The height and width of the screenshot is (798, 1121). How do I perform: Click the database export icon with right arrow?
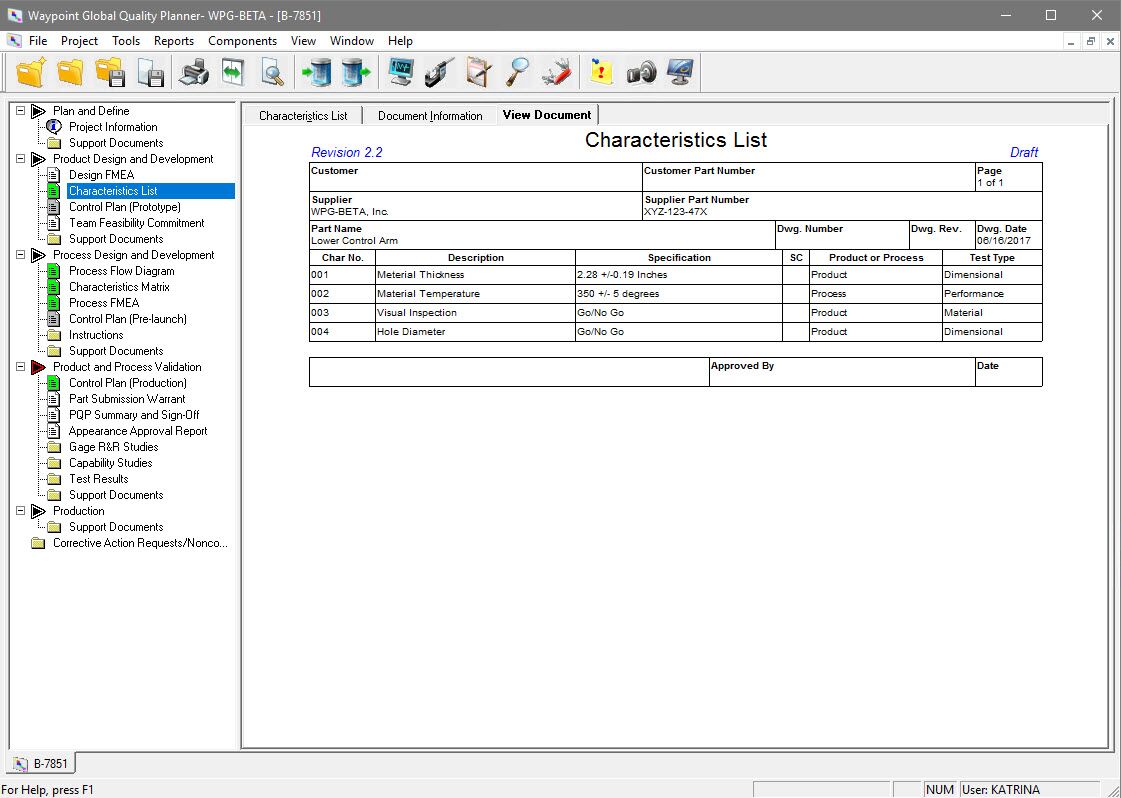[x=356, y=72]
